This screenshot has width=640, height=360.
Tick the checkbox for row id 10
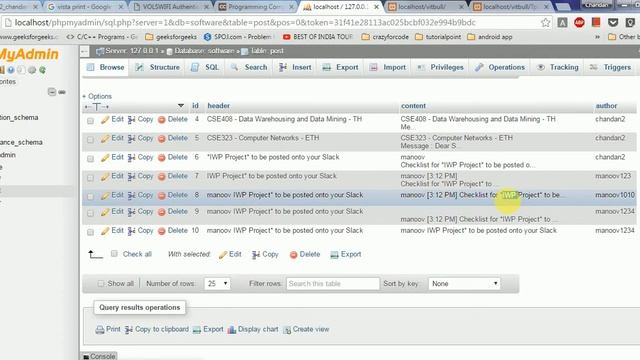click(x=90, y=232)
